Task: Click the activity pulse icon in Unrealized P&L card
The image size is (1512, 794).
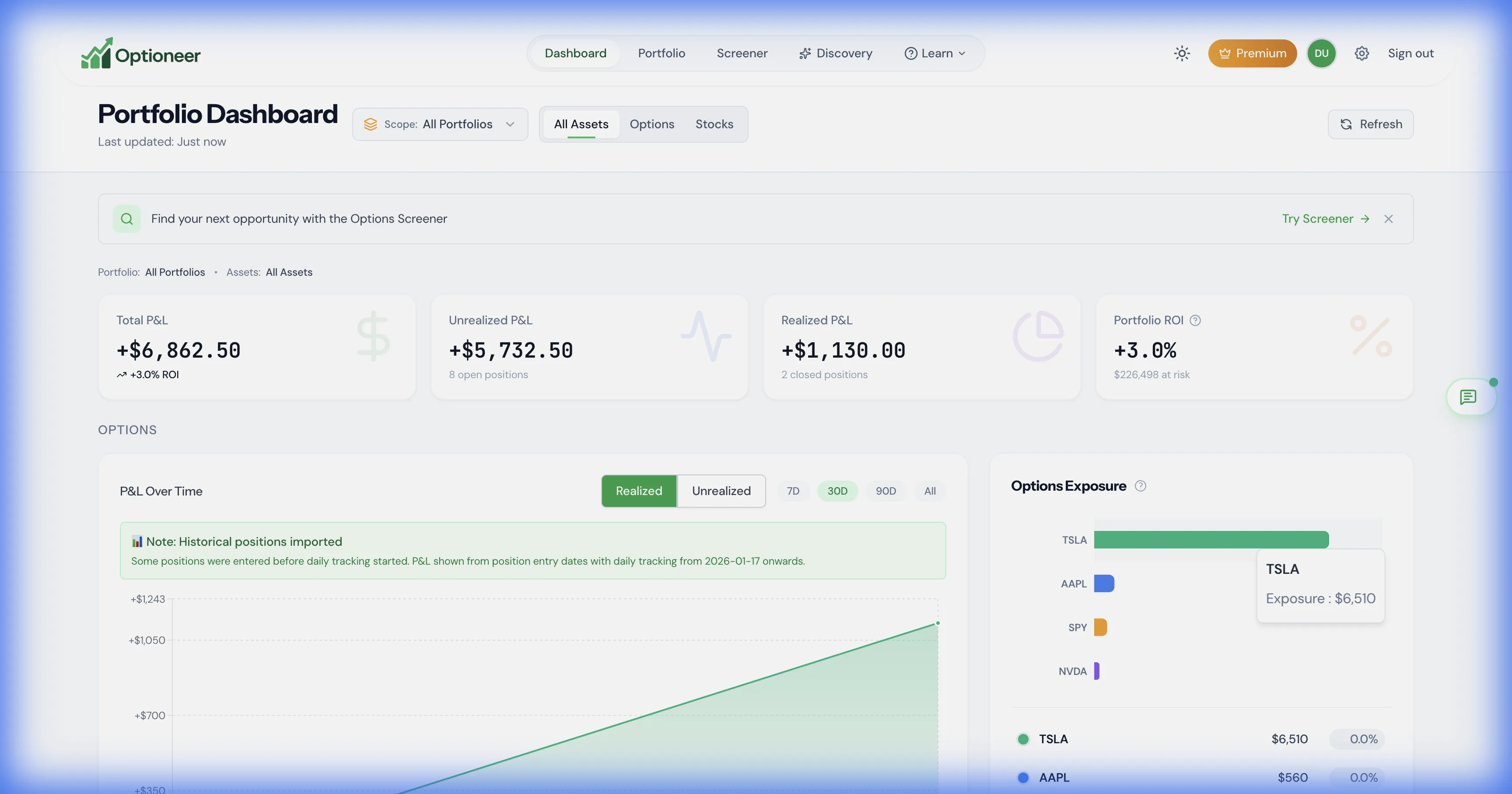Action: (x=706, y=336)
